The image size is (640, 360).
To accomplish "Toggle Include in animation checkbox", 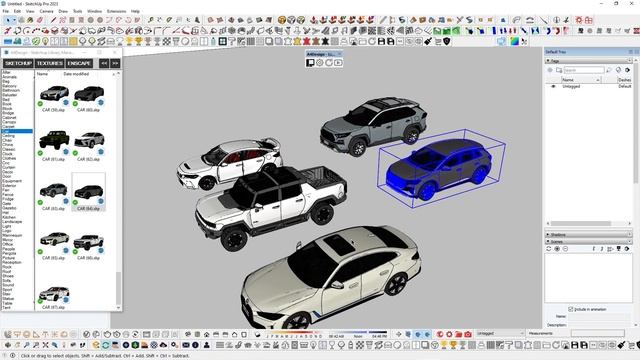I will [571, 309].
